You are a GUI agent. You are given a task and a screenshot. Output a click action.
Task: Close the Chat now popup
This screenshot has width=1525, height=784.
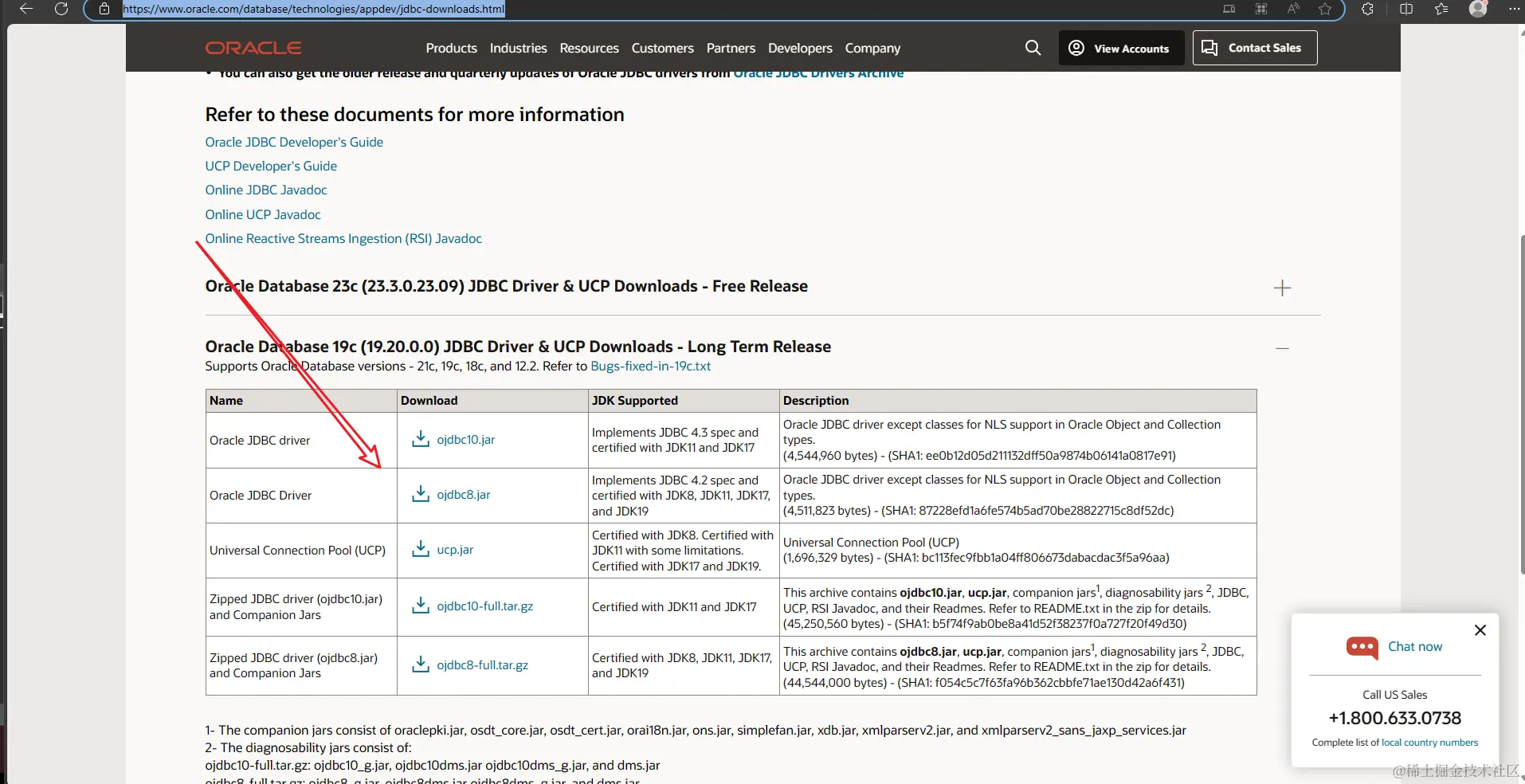coord(1480,630)
